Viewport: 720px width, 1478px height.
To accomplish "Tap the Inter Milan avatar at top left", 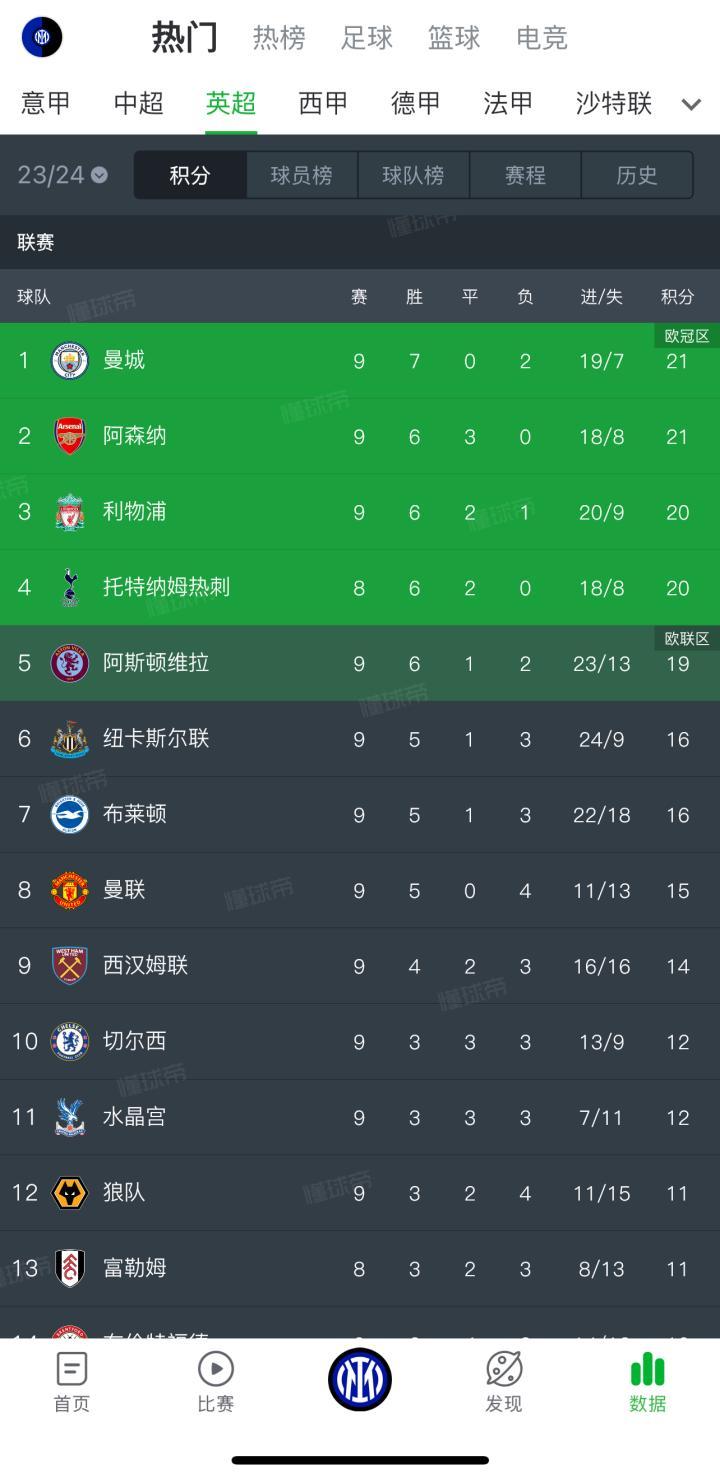I will tap(42, 37).
